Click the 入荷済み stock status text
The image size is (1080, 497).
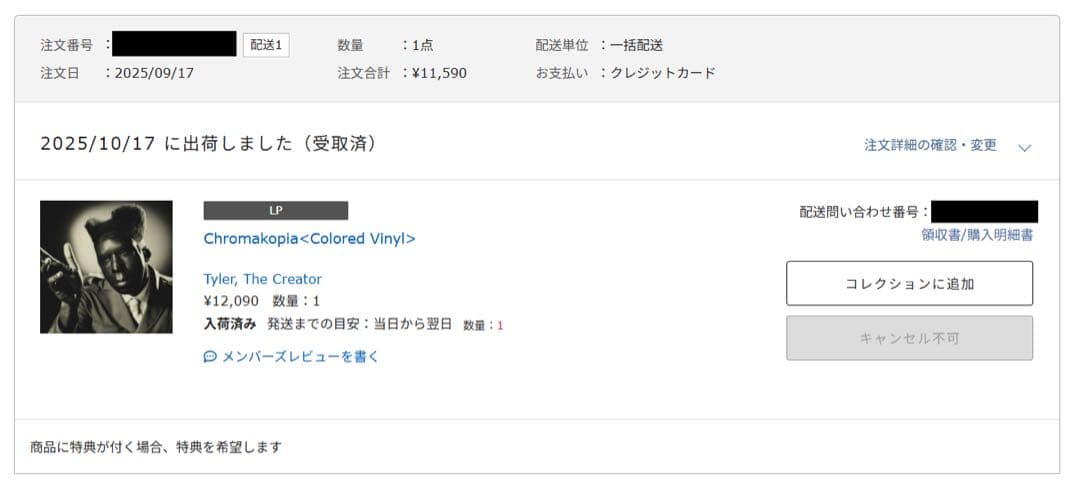[230, 324]
